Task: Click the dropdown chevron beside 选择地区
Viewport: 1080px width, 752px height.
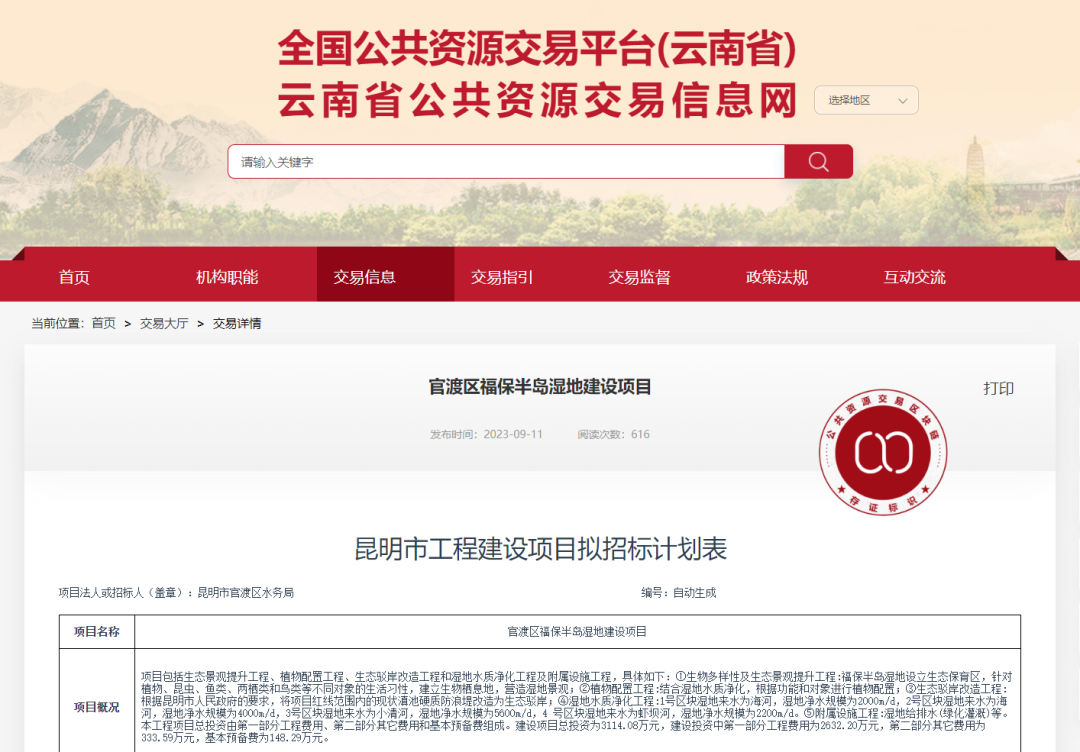Action: 902,101
